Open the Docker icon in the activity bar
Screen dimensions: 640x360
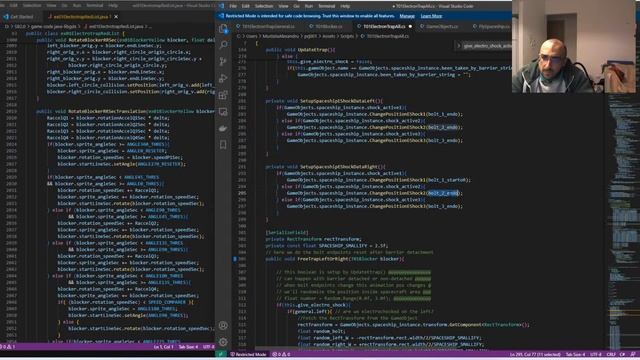point(223,128)
